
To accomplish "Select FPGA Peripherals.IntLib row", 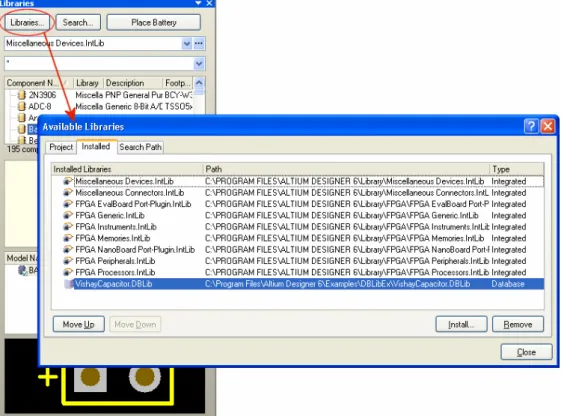I will pyautogui.click(x=298, y=261).
